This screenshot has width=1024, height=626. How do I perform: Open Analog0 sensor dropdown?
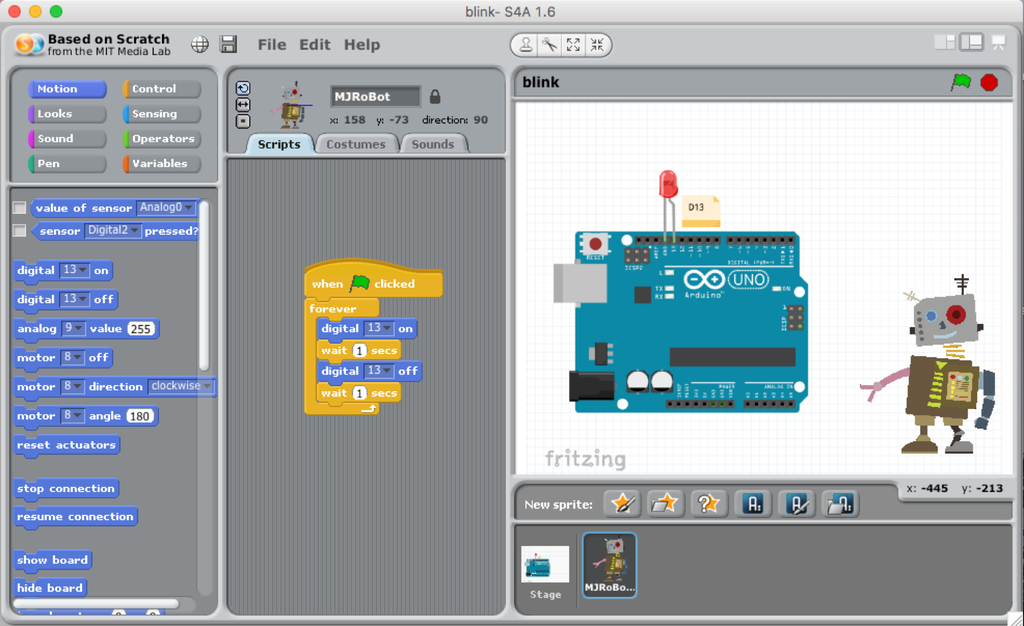click(167, 208)
